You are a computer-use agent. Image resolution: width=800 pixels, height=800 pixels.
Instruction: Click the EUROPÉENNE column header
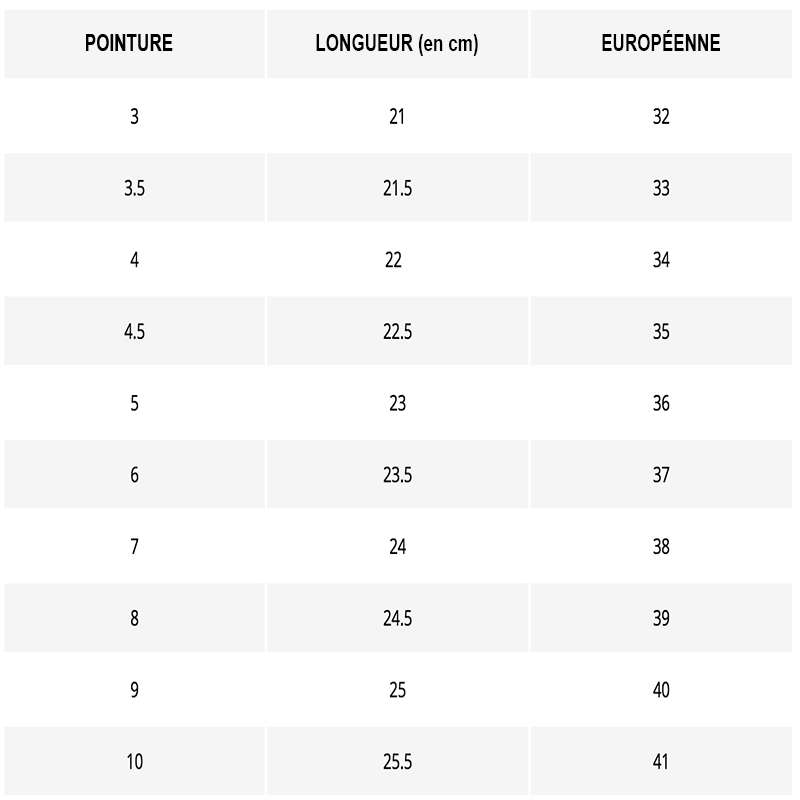pos(661,43)
